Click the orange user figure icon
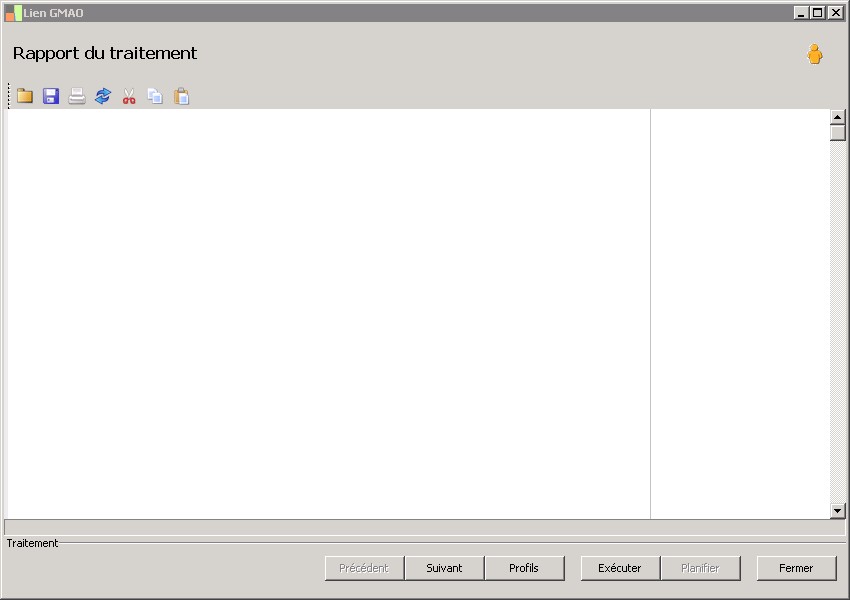The width and height of the screenshot is (850, 600). [x=814, y=54]
